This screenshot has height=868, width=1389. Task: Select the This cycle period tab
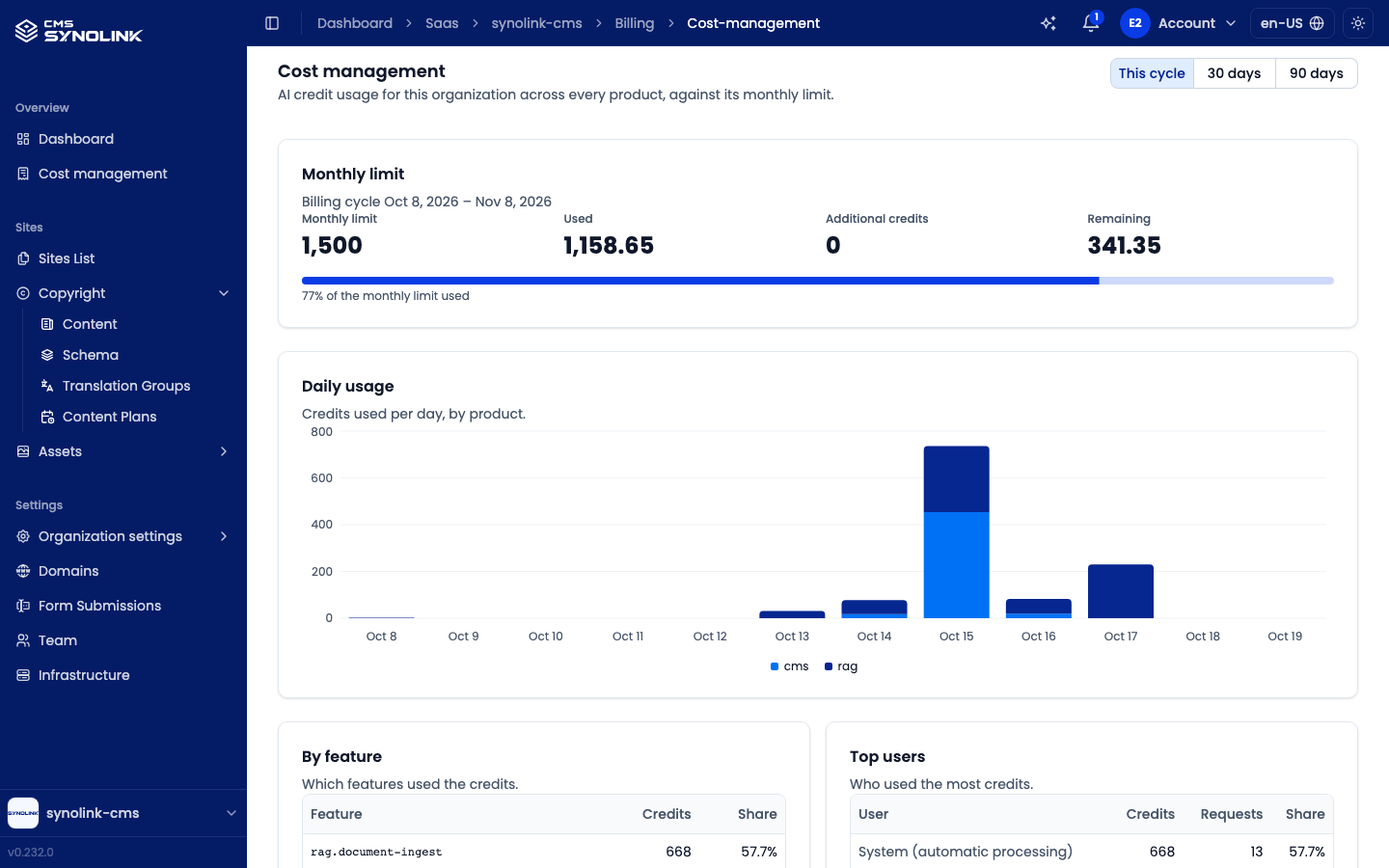[x=1152, y=73]
